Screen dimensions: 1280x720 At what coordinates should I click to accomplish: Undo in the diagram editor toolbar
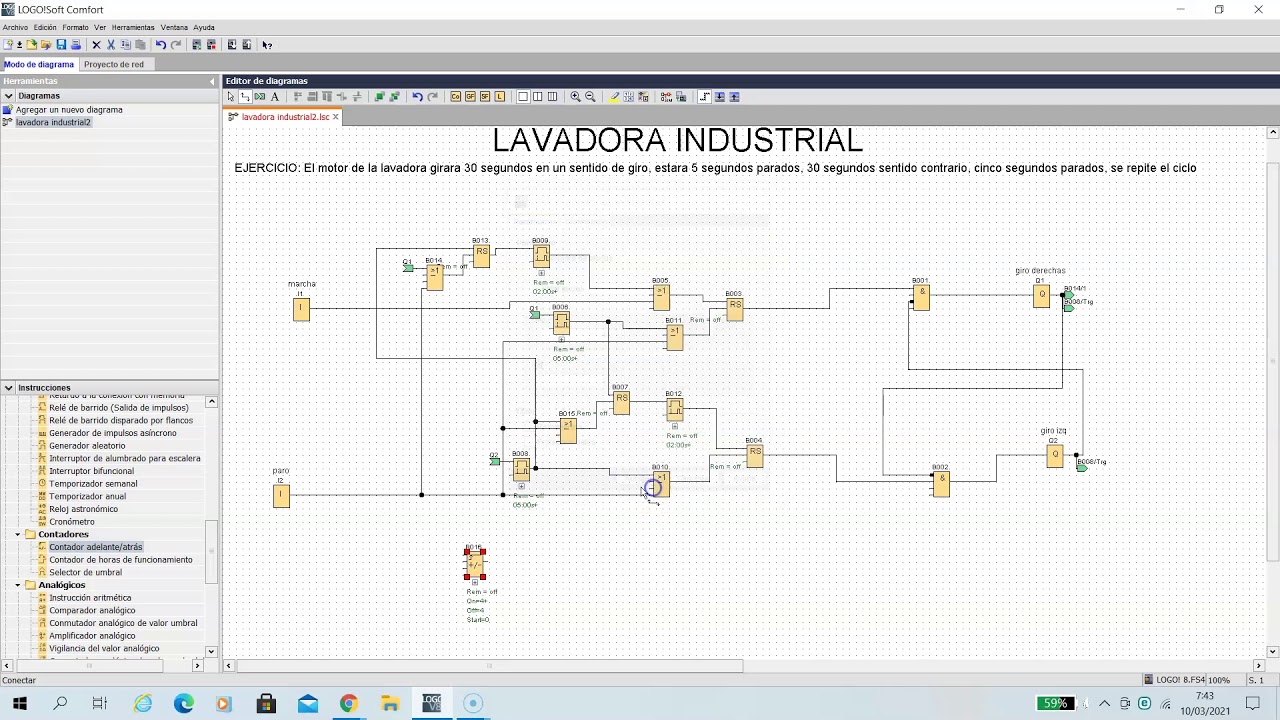pos(417,97)
